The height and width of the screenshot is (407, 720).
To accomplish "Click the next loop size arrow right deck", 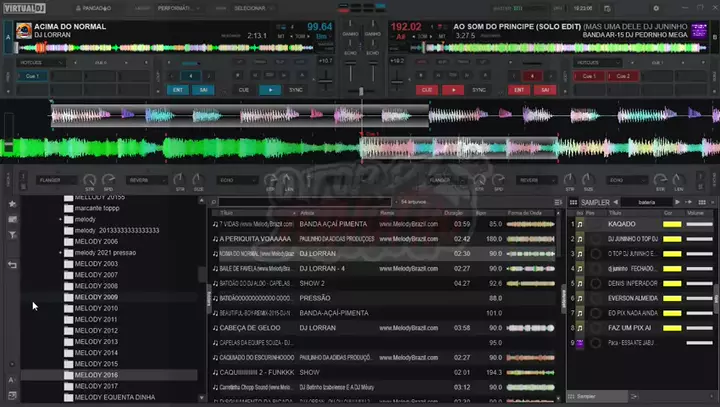I will (x=551, y=76).
